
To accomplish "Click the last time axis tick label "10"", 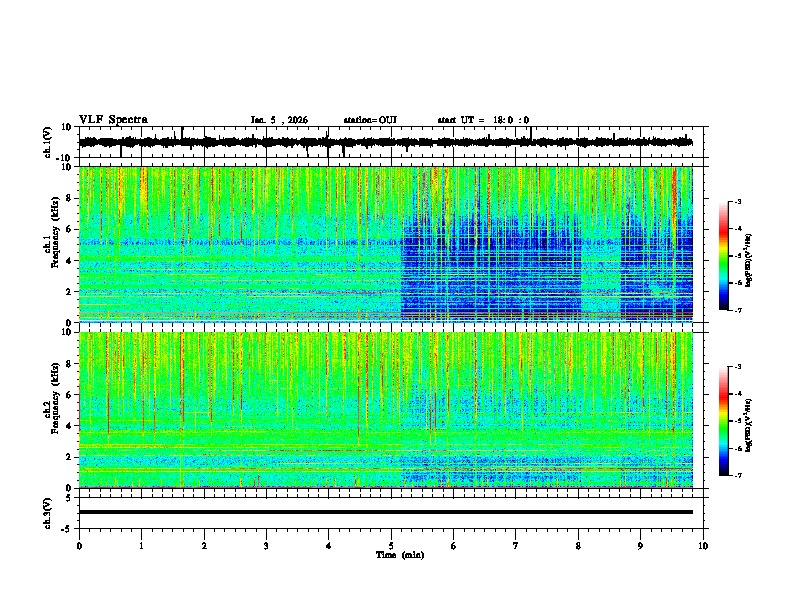I will pos(703,546).
